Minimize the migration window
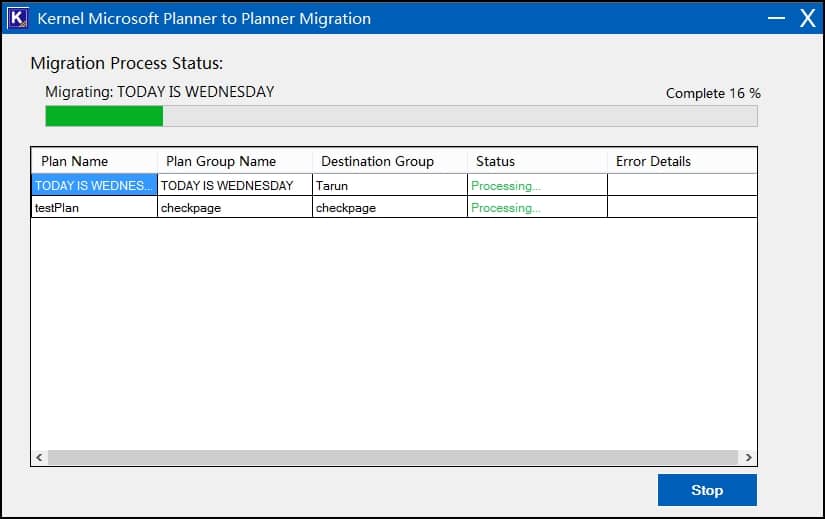The height and width of the screenshot is (519, 825). coord(776,18)
